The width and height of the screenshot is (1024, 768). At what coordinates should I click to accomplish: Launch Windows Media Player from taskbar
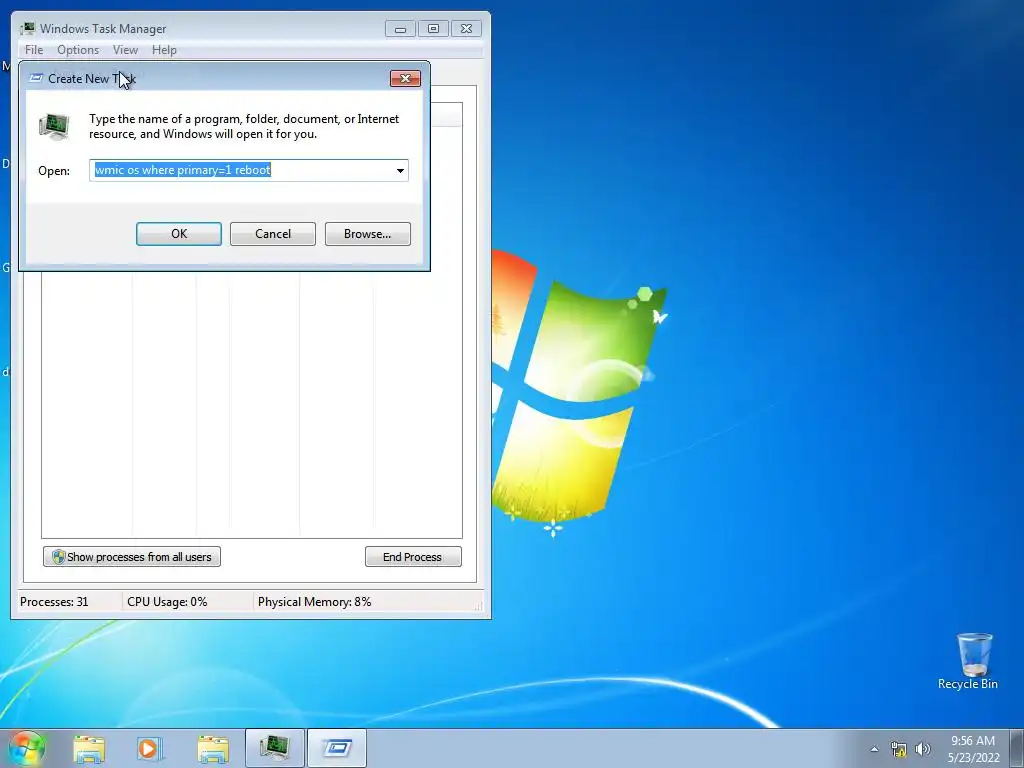click(150, 748)
